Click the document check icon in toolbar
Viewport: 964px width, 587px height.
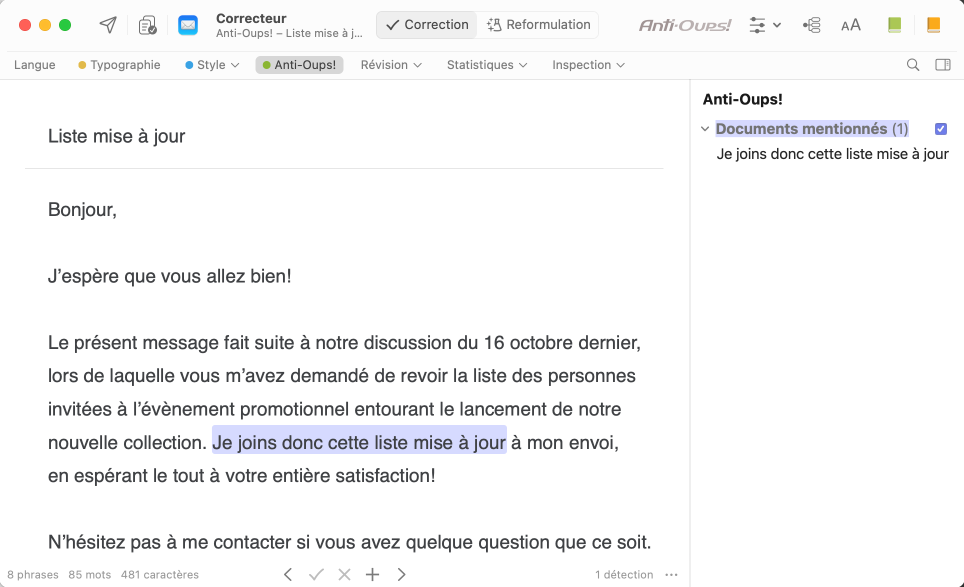pos(148,25)
